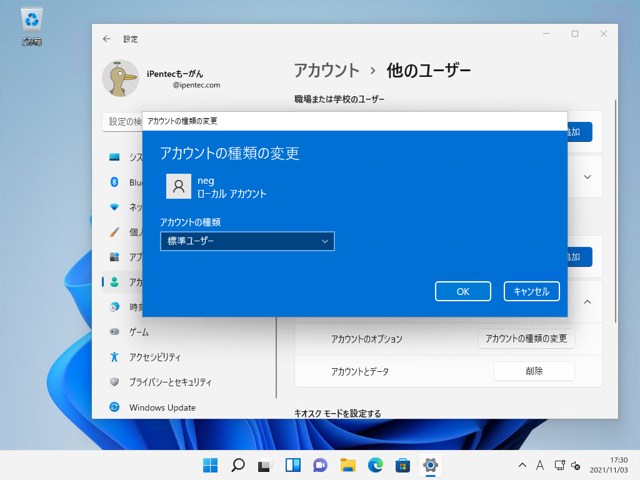Click キャンセル in the account type dialog
Image resolution: width=640 pixels, height=480 pixels.
tap(531, 291)
